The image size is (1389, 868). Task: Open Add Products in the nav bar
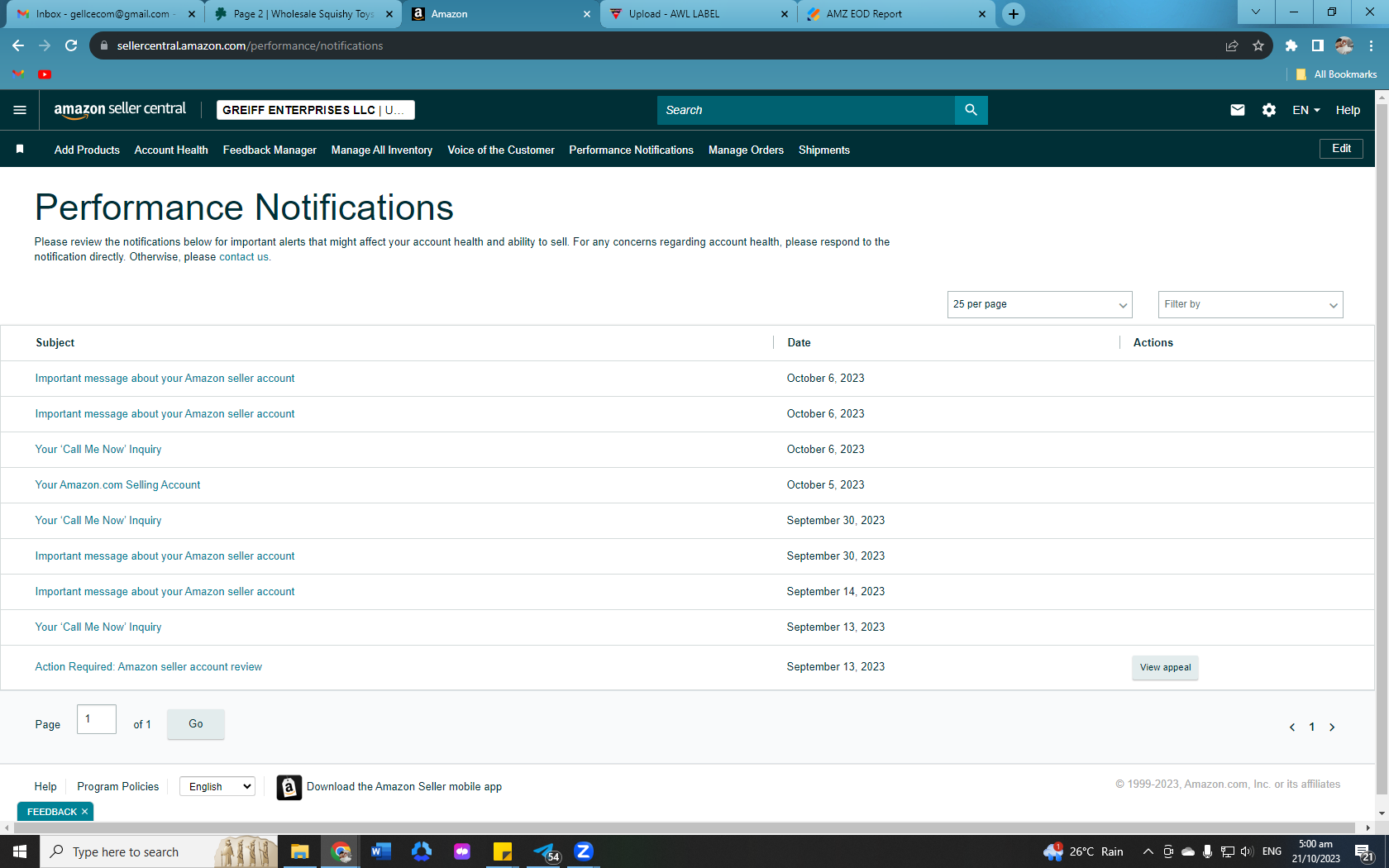pyautogui.click(x=87, y=150)
